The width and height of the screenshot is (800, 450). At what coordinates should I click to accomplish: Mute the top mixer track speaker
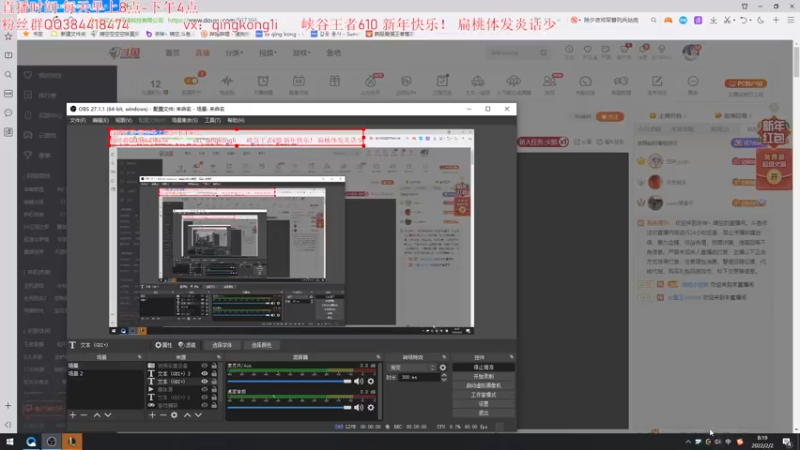(359, 381)
